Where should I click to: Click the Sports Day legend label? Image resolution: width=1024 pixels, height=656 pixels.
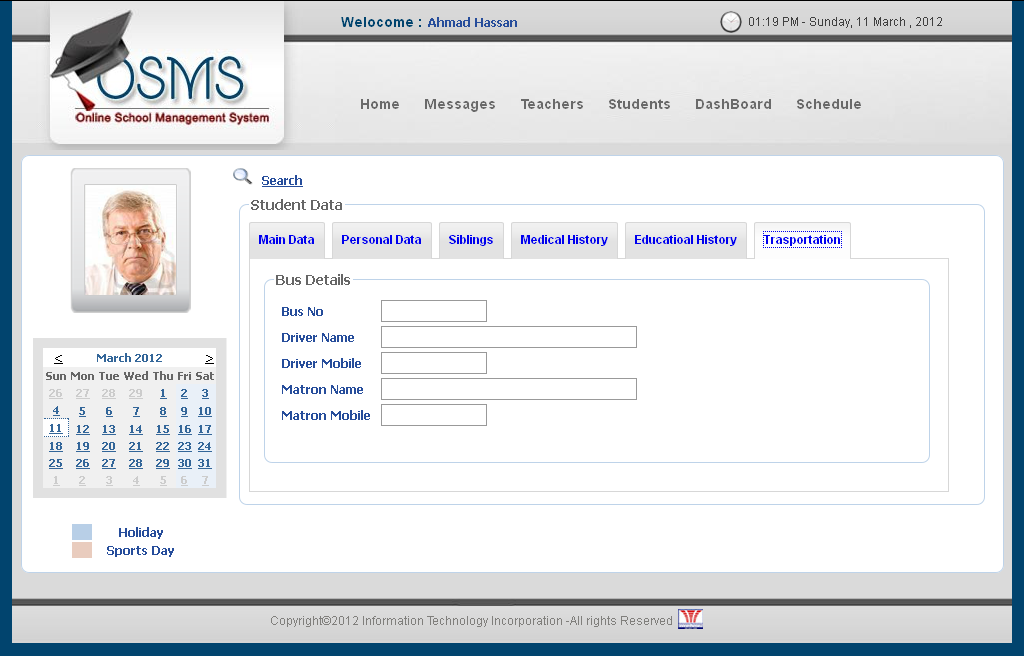point(140,551)
